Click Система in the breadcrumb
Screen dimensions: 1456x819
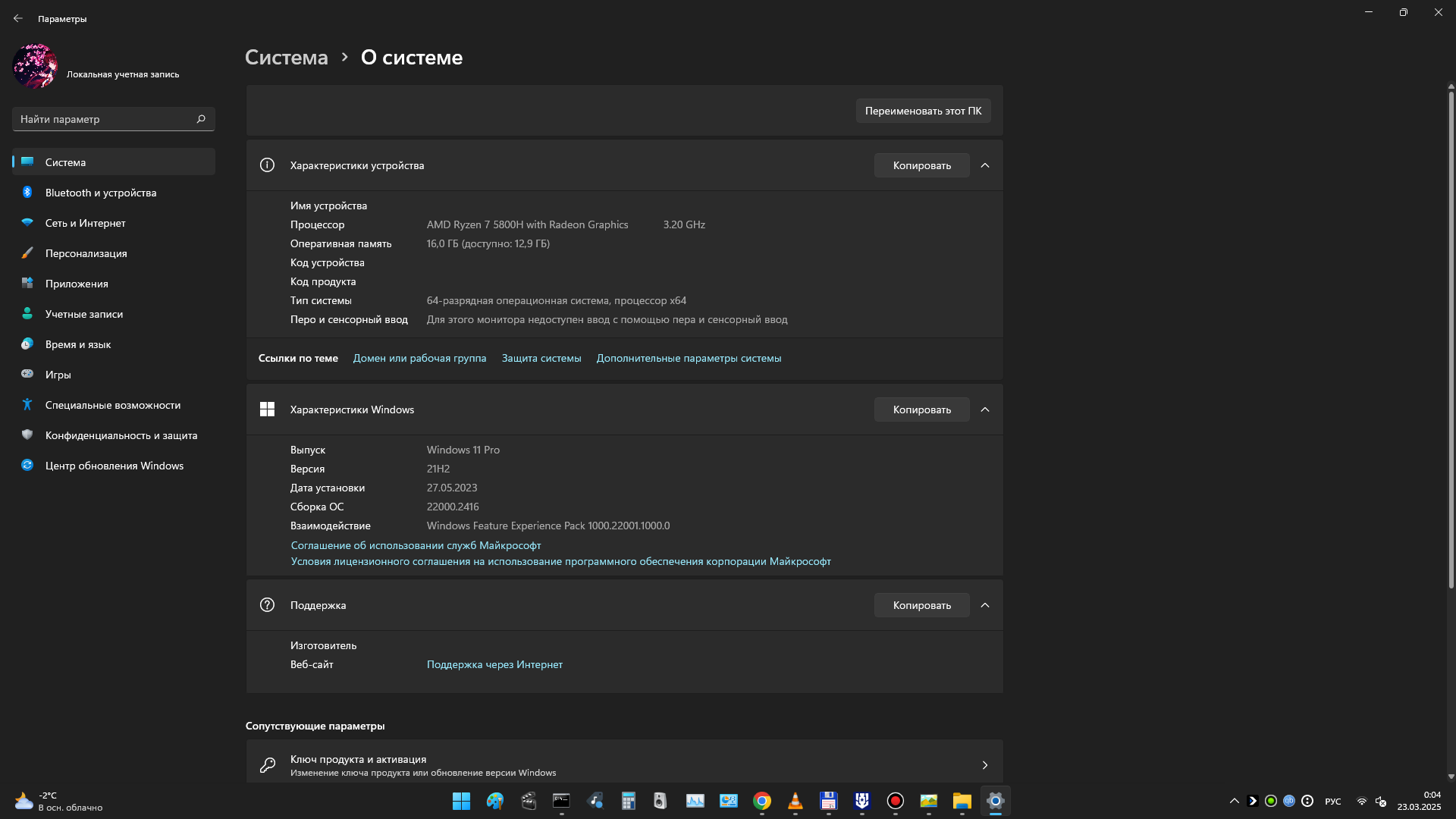tap(287, 58)
